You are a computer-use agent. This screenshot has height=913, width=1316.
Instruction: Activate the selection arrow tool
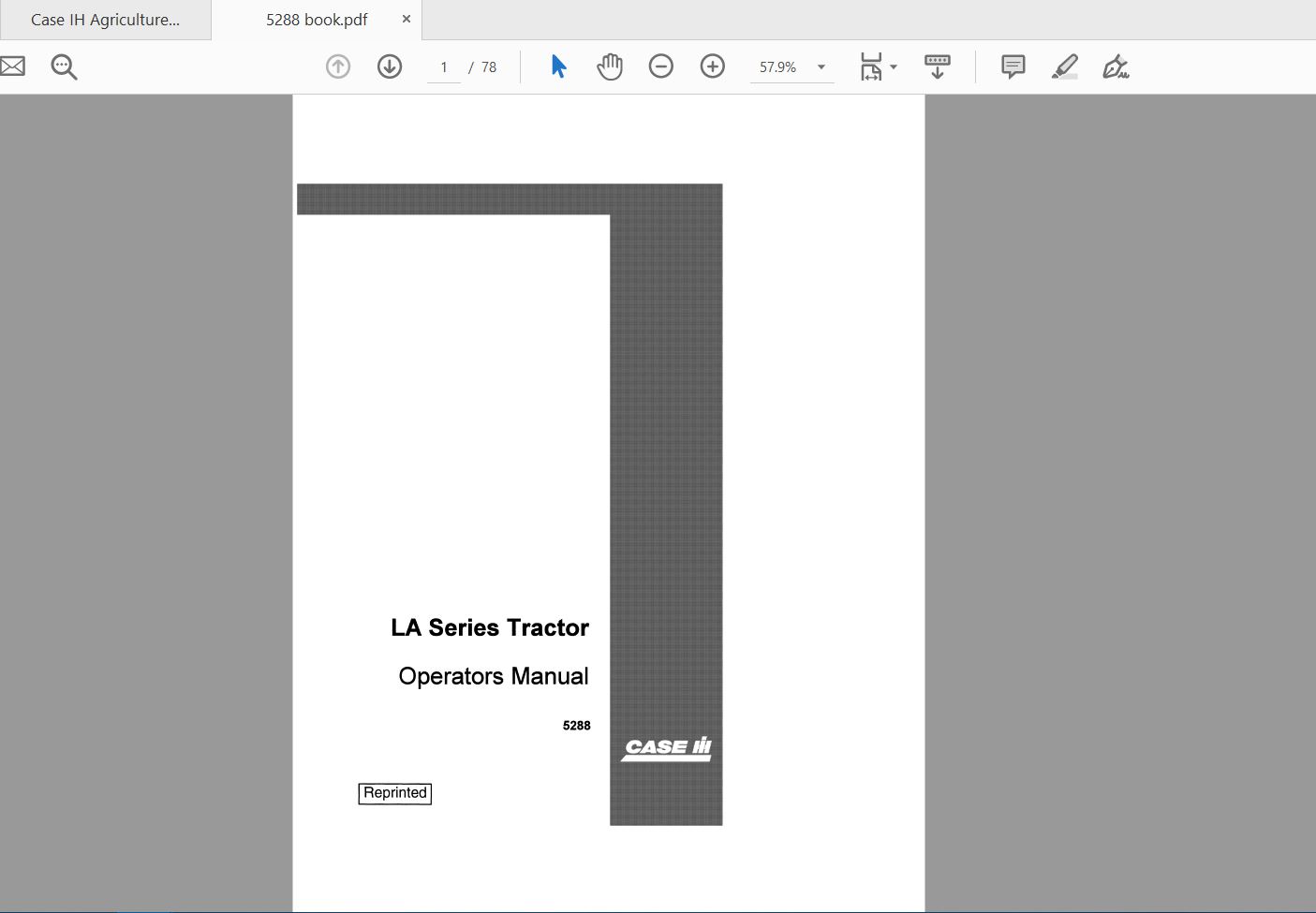pos(559,66)
